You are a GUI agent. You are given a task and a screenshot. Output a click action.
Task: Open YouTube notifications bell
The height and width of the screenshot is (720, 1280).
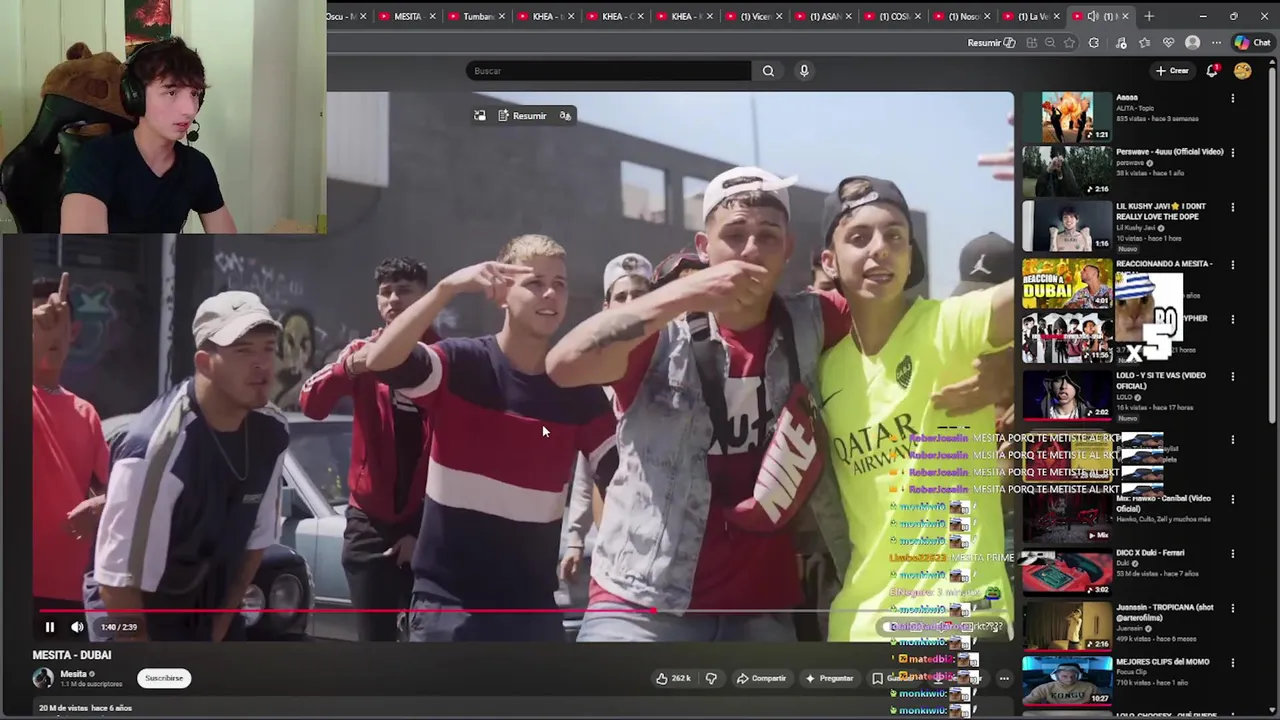pos(1212,70)
